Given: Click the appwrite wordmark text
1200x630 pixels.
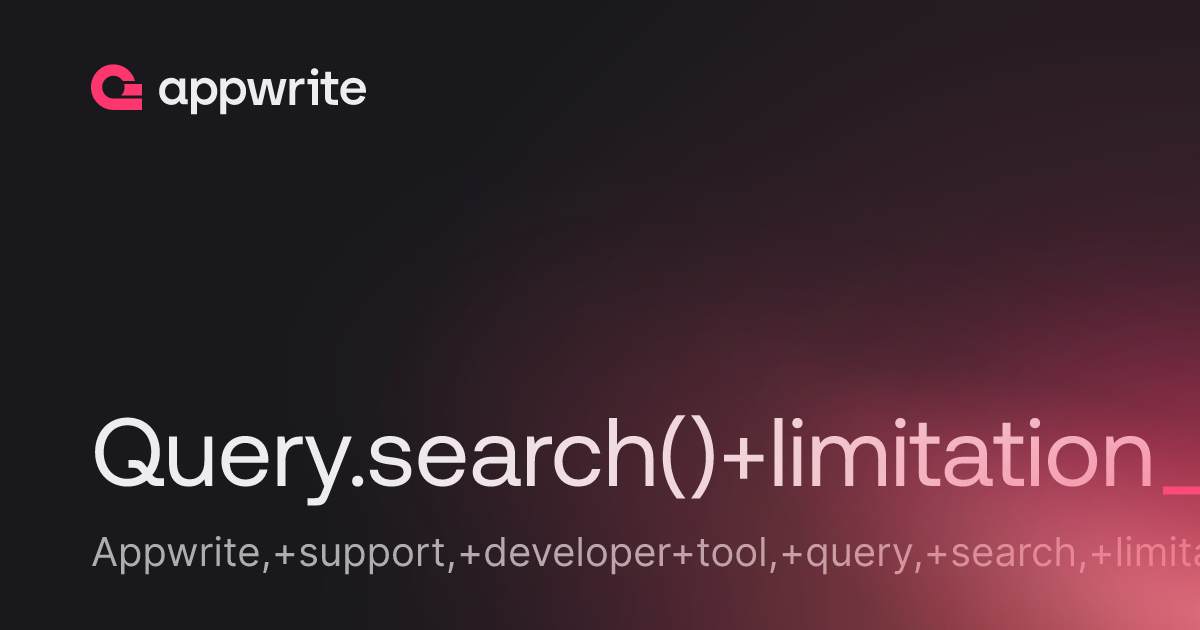Looking at the screenshot, I should click(262, 91).
